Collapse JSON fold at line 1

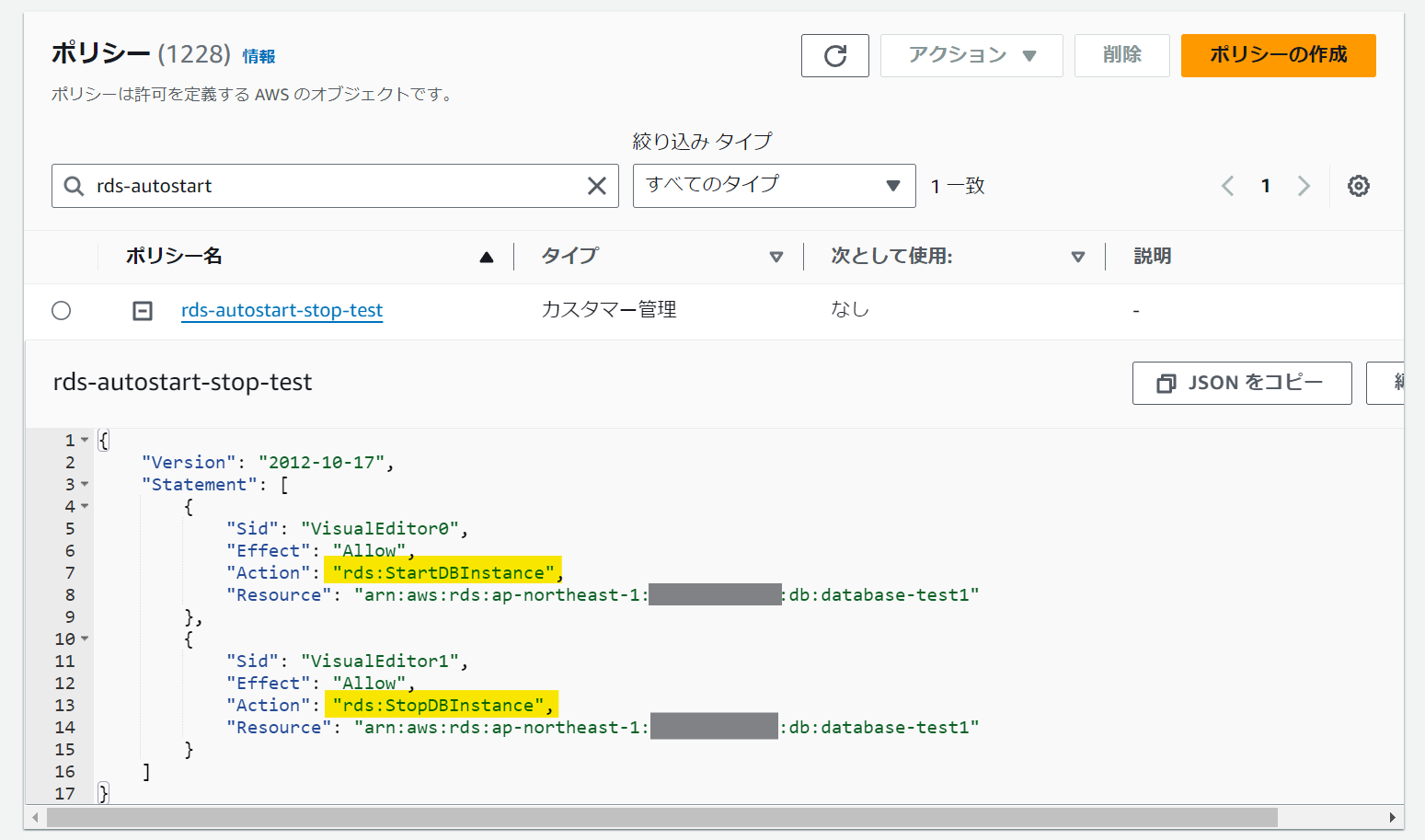click(85, 440)
